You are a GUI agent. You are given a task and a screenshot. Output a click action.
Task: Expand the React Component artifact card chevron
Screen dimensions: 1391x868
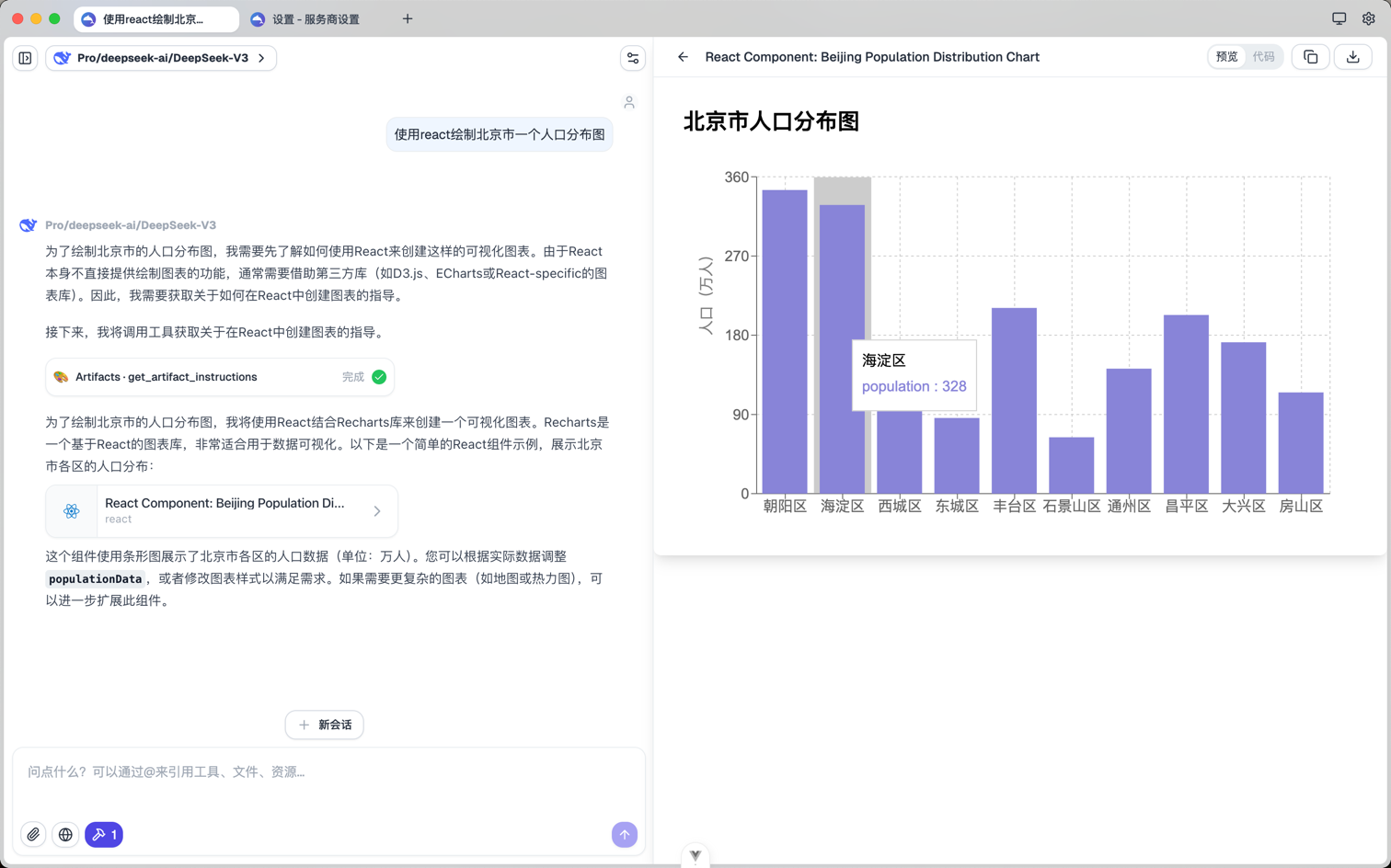point(377,511)
